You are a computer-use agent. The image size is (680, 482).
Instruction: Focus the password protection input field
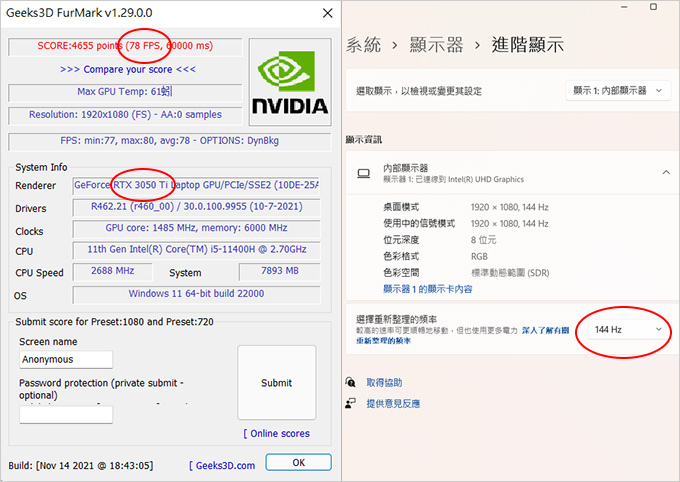[66, 414]
